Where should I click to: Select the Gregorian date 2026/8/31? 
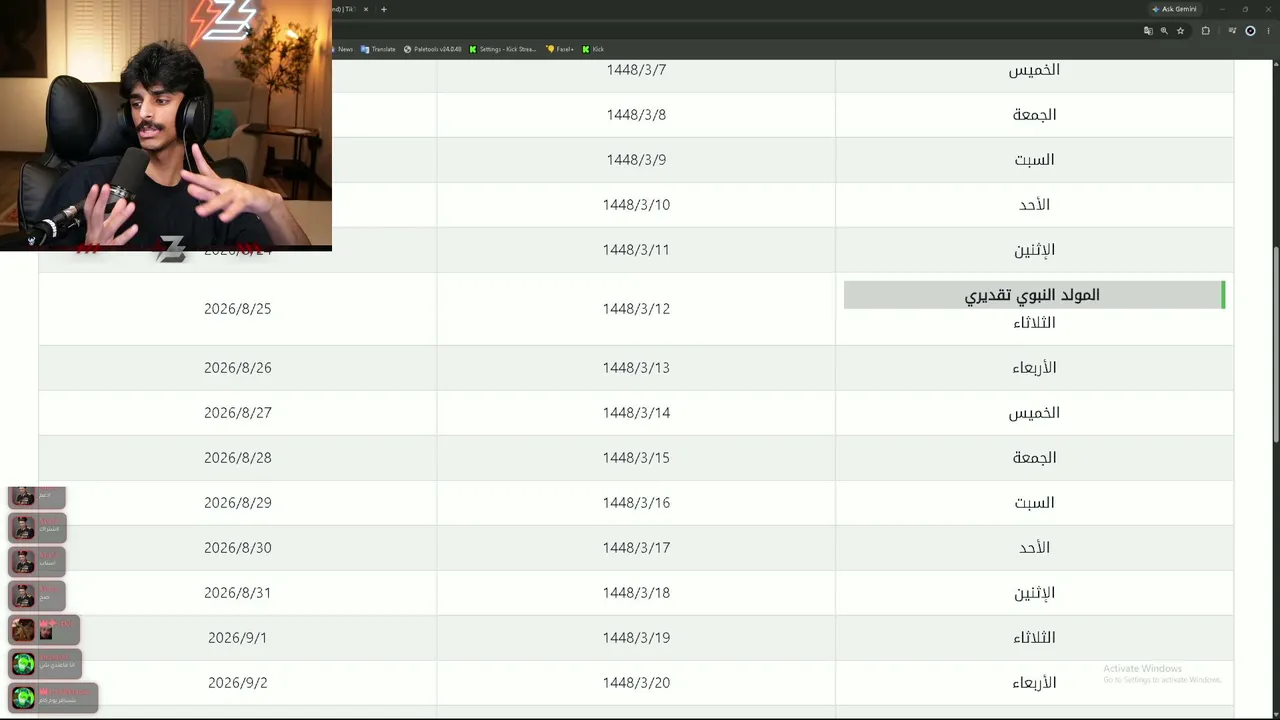(237, 593)
